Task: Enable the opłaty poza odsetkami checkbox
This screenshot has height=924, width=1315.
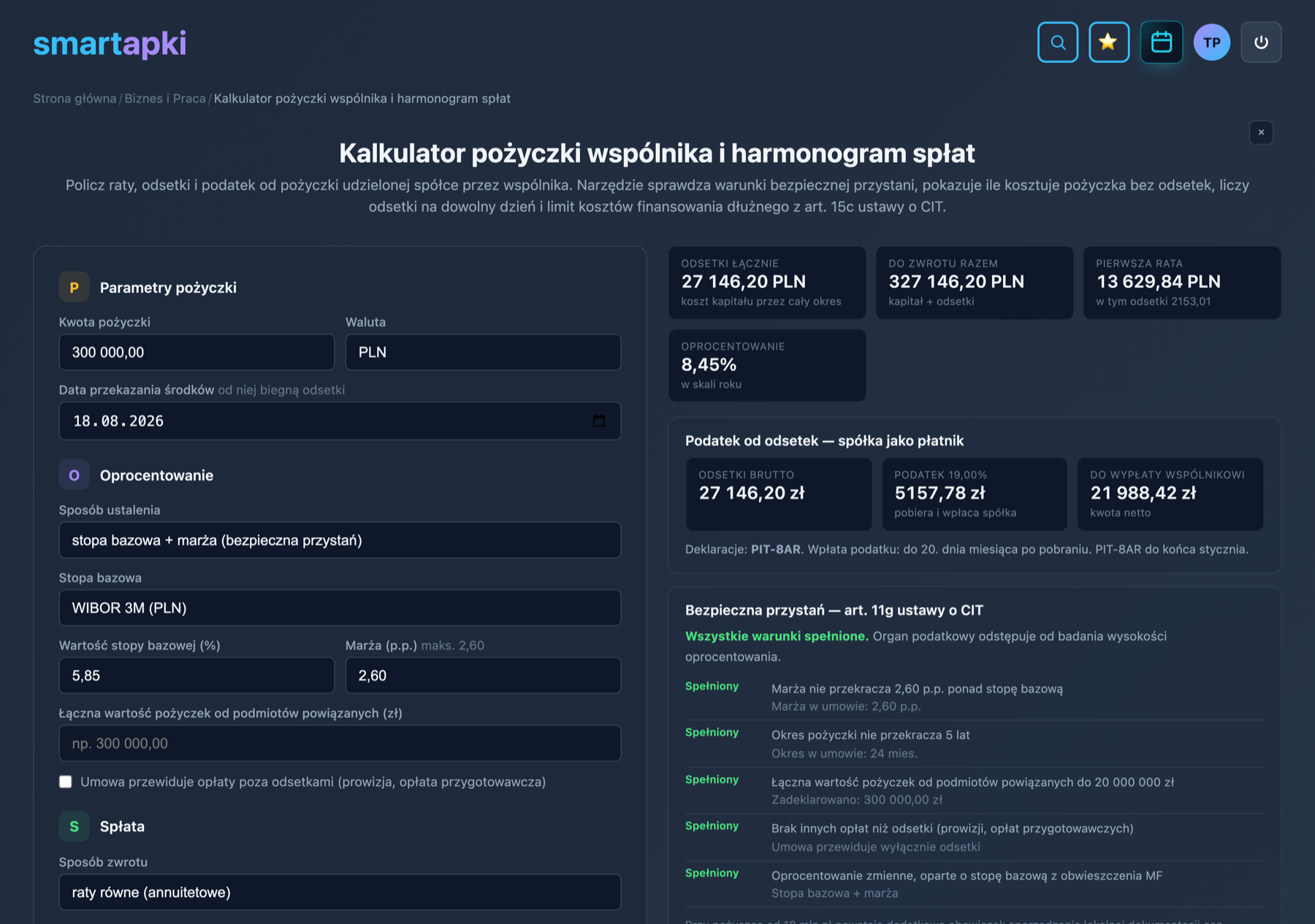Action: coord(66,782)
